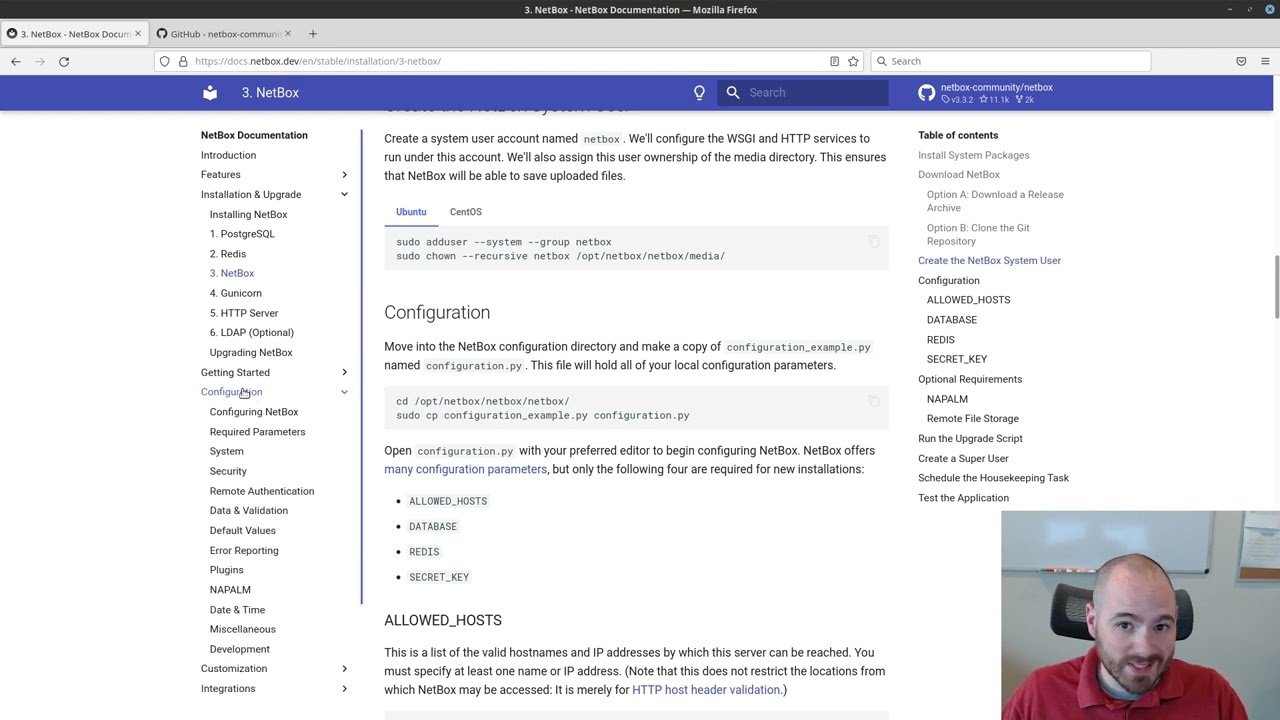Toggle reader view icon in address bar

pyautogui.click(x=834, y=61)
